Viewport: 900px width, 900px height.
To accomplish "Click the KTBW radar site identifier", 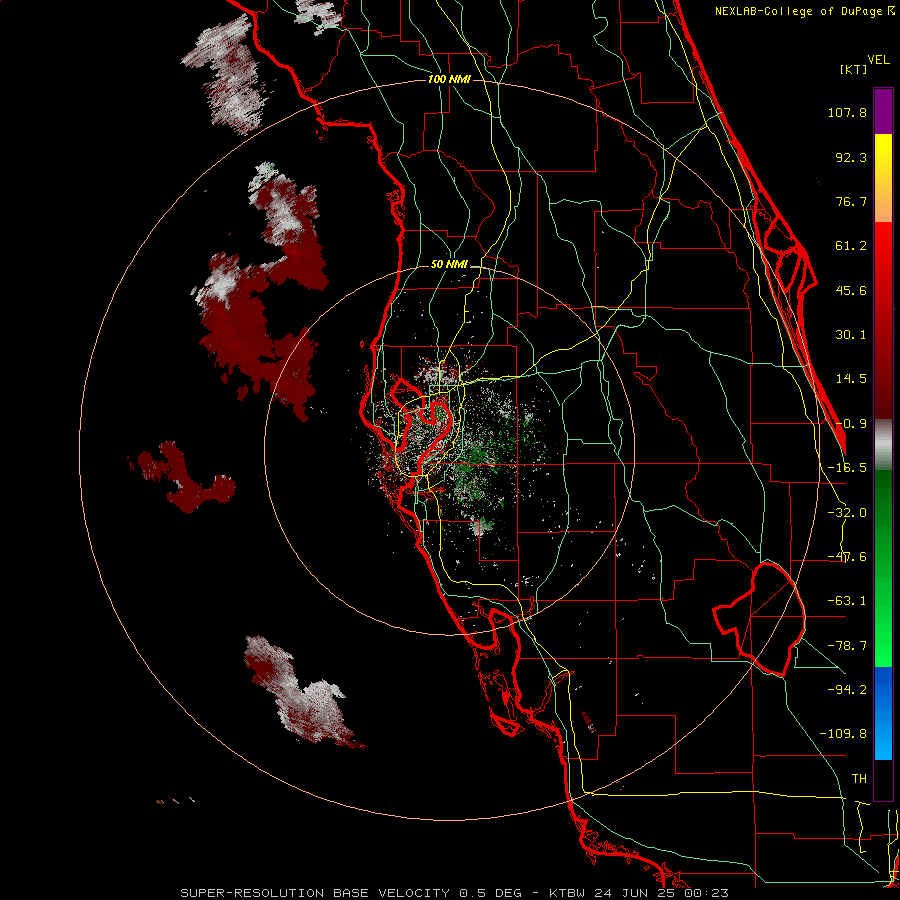I will coord(568,893).
